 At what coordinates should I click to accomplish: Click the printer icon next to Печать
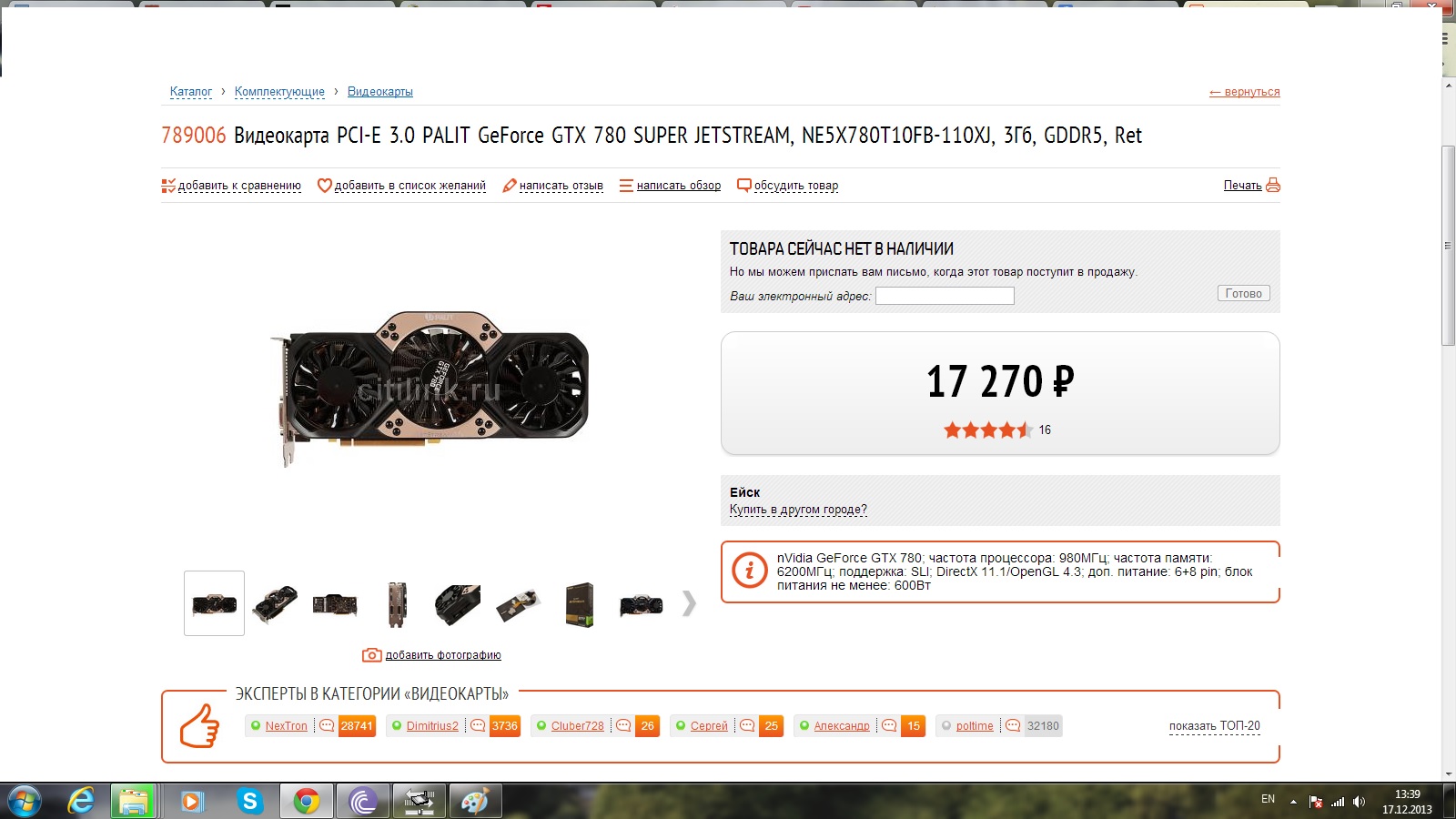[x=1273, y=185]
